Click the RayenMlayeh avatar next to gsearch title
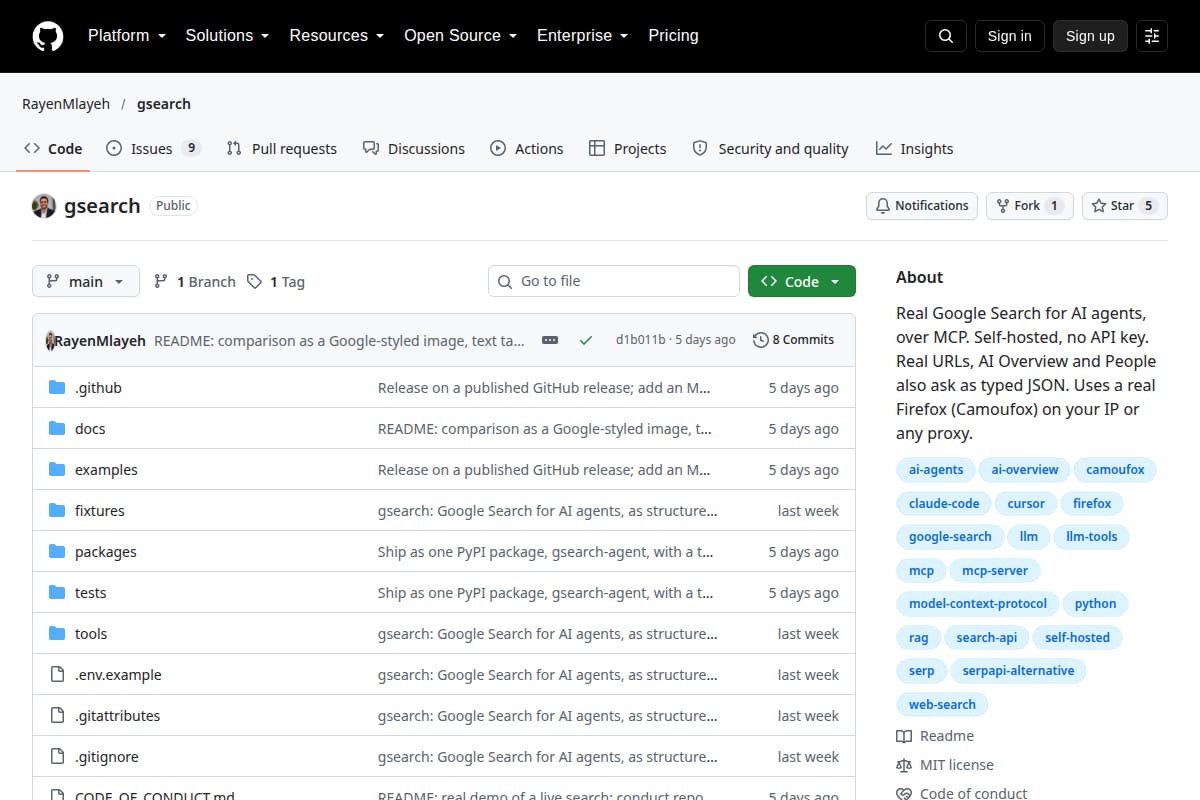1200x800 pixels. tap(44, 206)
